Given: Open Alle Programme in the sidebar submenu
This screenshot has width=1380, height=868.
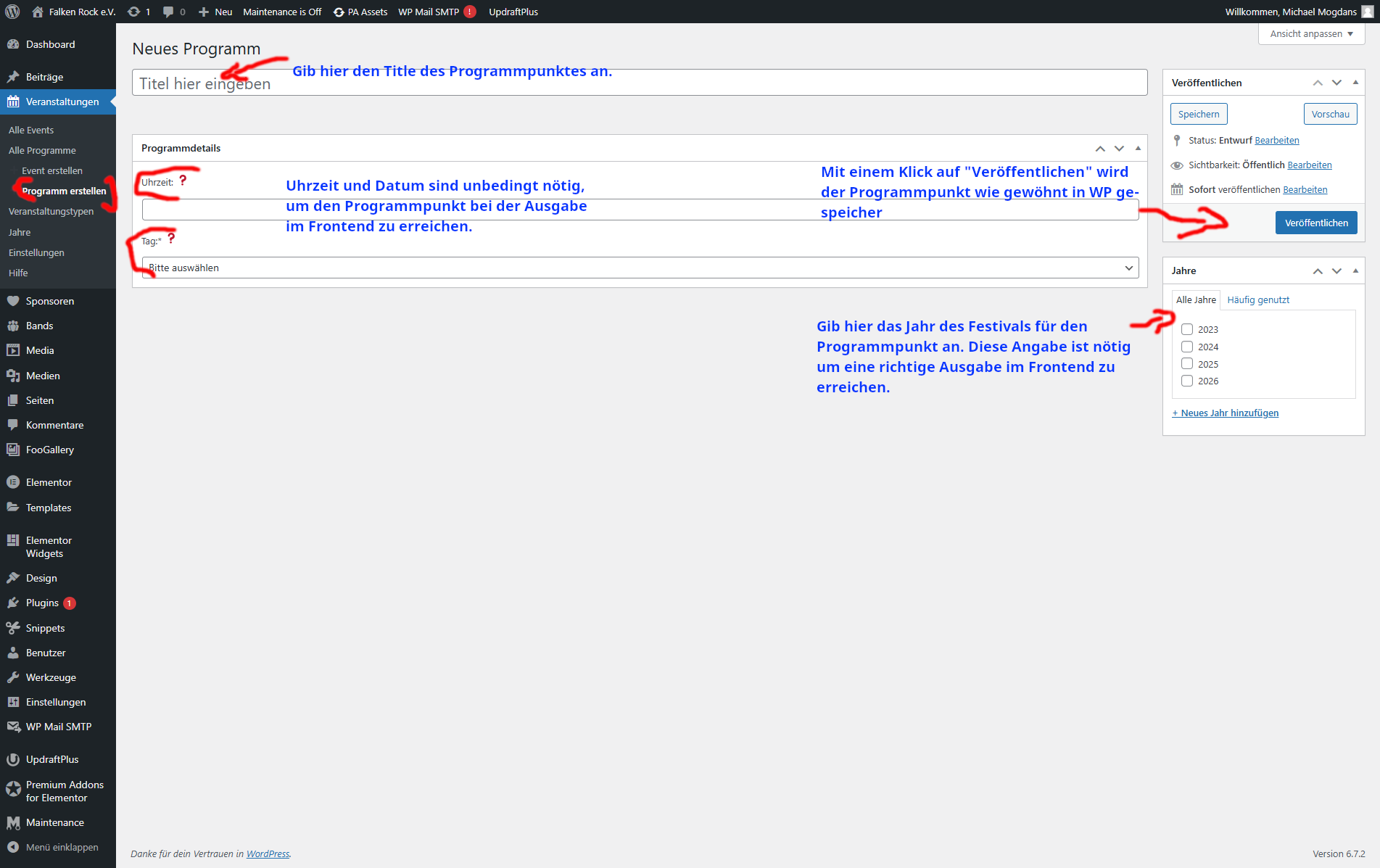Looking at the screenshot, I should [42, 150].
